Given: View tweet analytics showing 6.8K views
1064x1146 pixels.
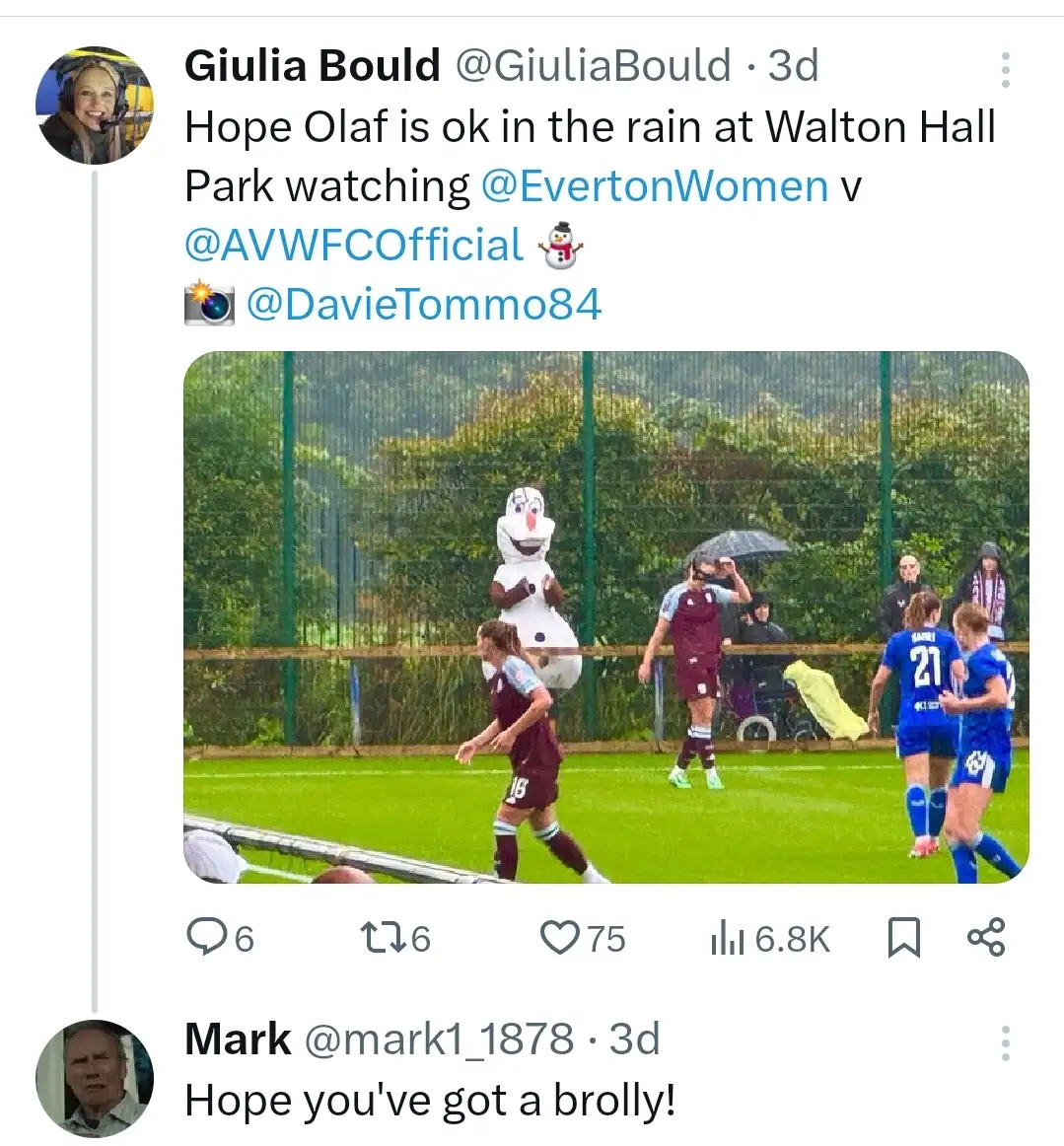Looking at the screenshot, I should 769,938.
